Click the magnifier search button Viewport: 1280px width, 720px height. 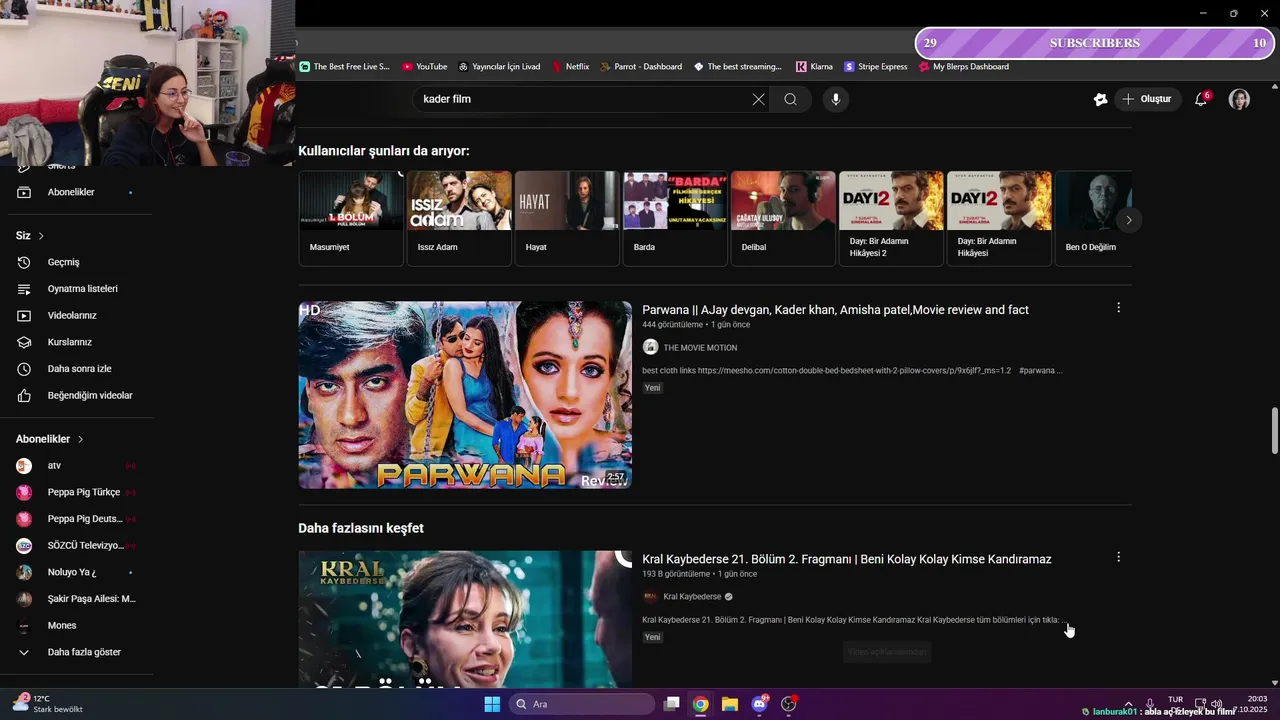tap(790, 99)
